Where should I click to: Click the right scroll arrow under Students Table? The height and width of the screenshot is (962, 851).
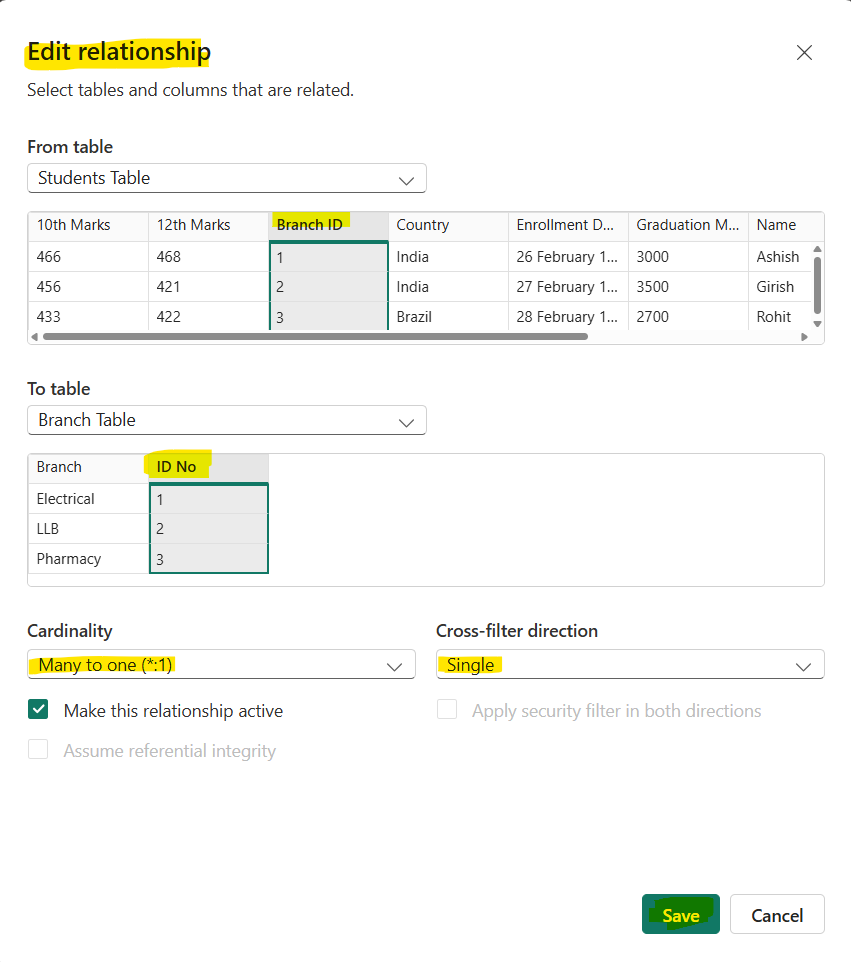[806, 336]
